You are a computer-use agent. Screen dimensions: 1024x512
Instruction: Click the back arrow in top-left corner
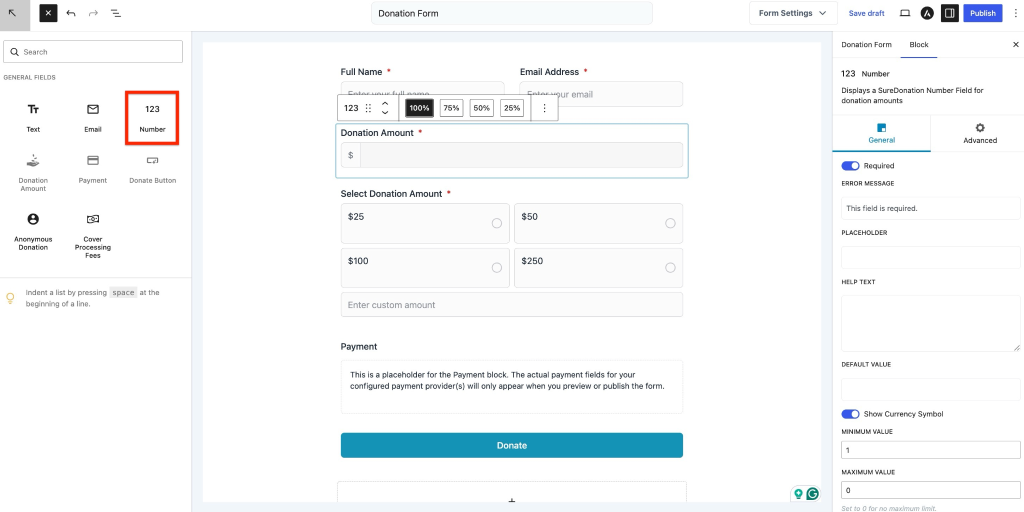[x=13, y=13]
